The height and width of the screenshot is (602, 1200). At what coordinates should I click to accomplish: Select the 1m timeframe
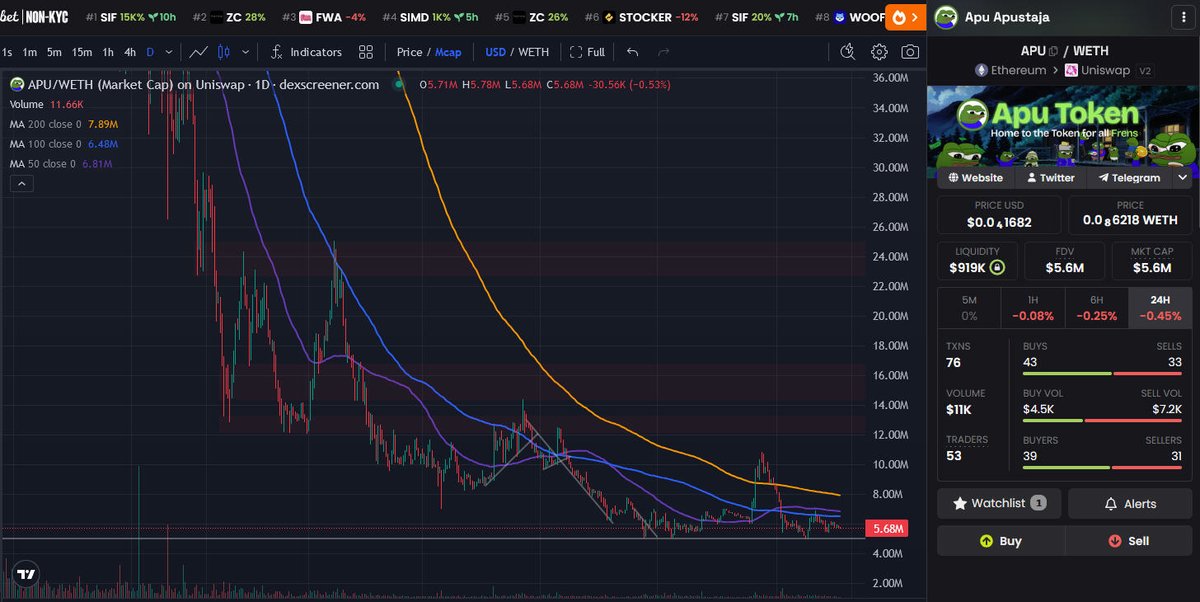[x=30, y=52]
